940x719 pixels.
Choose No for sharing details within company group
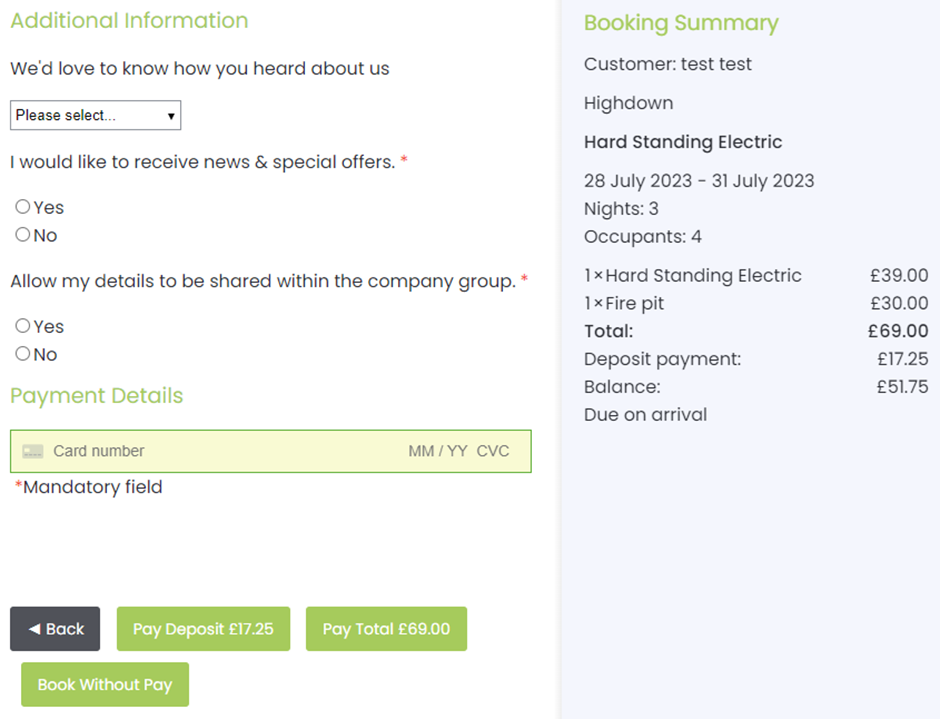[x=23, y=354]
